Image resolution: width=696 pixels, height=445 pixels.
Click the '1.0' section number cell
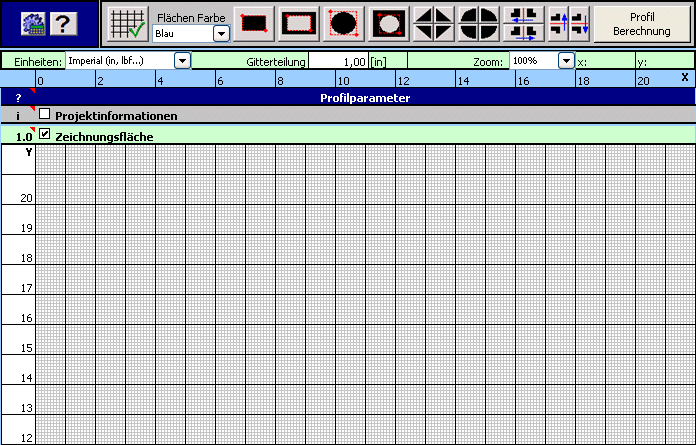point(18,135)
